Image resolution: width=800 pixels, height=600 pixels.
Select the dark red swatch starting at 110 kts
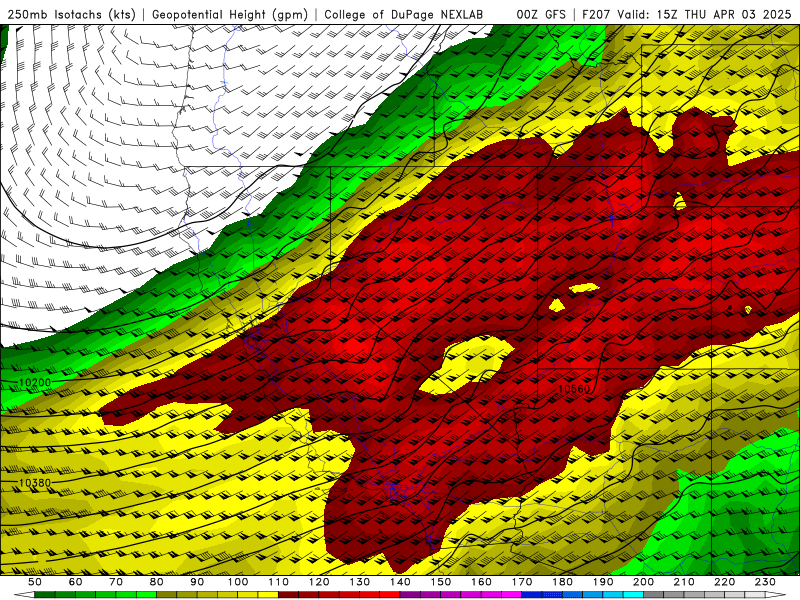tap(288, 595)
